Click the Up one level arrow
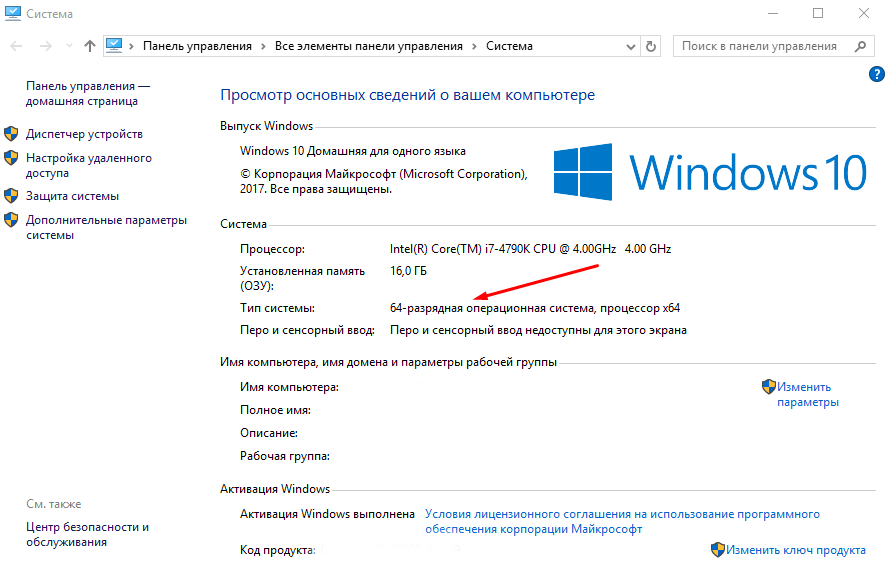The height and width of the screenshot is (567, 887). coord(90,46)
